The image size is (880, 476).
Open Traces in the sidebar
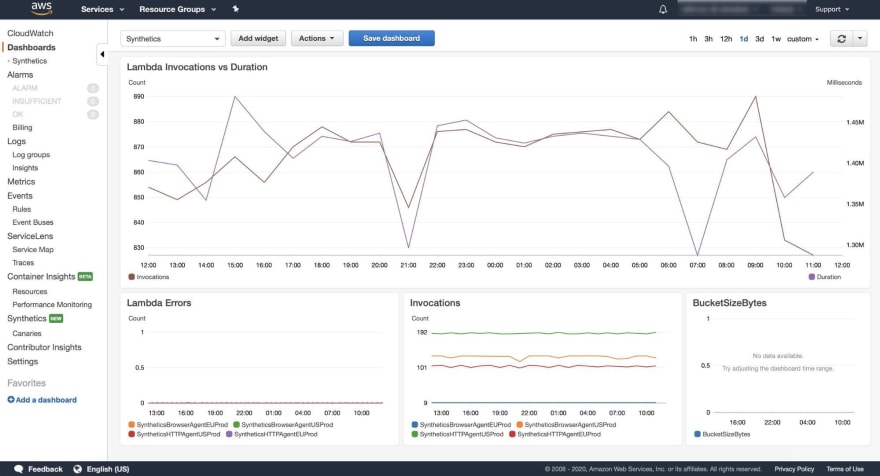click(x=23, y=263)
